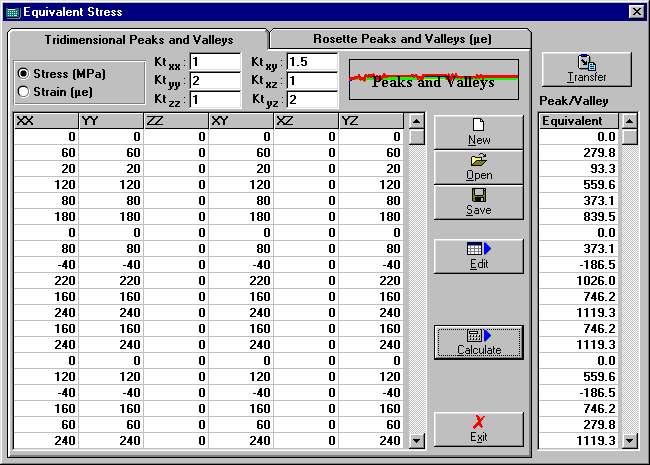Click the Kt yz input field

311,100
